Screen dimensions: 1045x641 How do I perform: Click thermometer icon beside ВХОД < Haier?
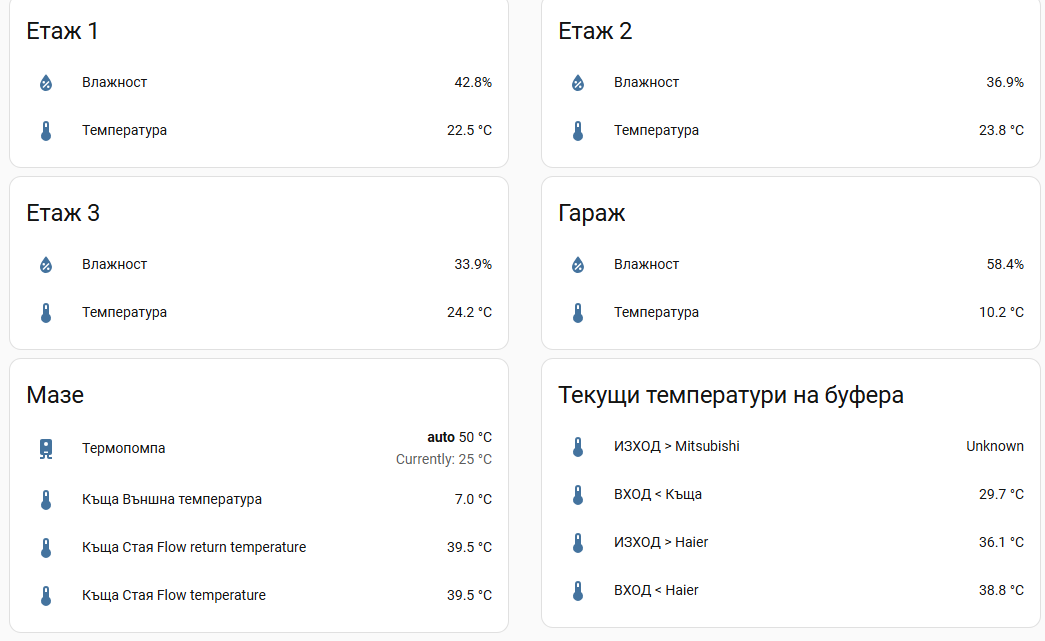[577, 591]
